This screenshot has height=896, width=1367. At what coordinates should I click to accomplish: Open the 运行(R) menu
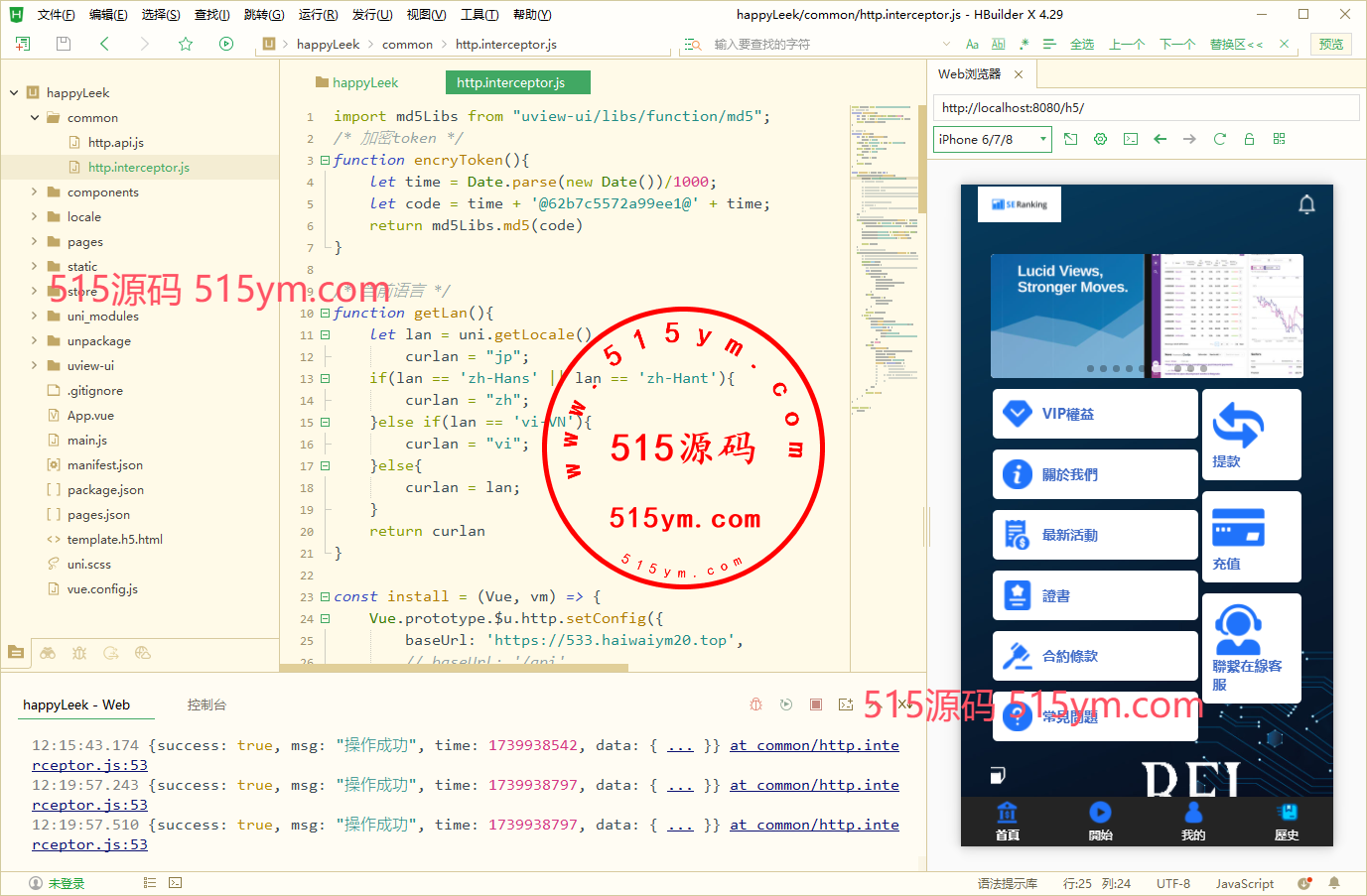pyautogui.click(x=318, y=15)
